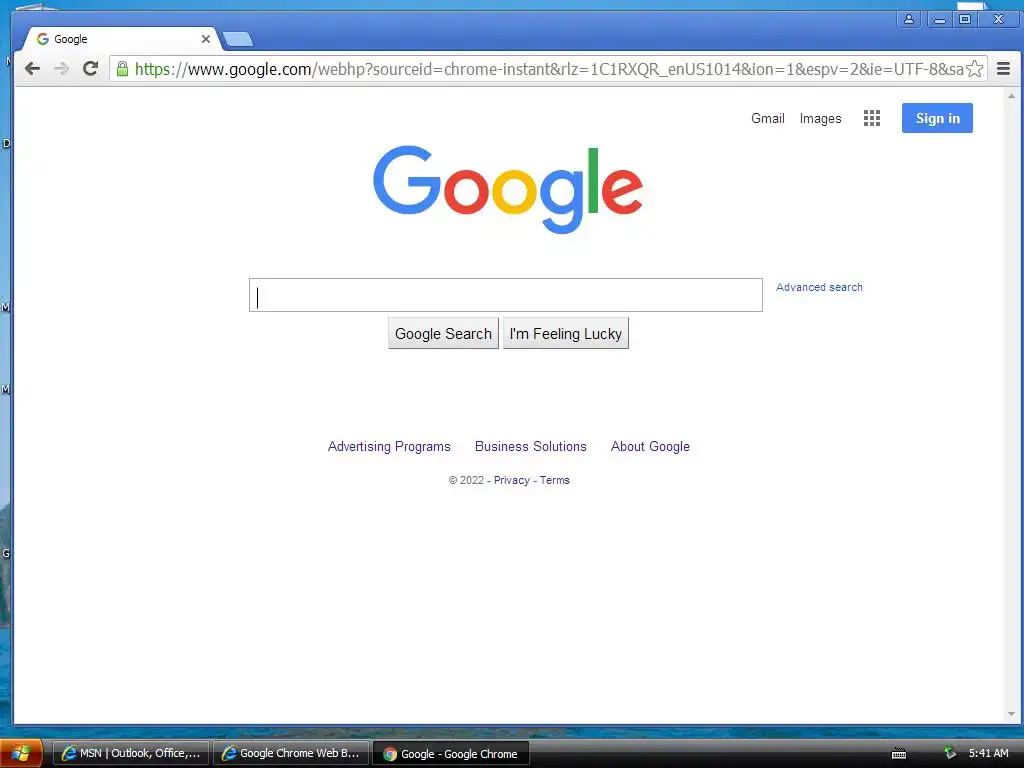Click the keyboard icon in system tray
Image resolution: width=1024 pixels, height=768 pixels.
899,754
